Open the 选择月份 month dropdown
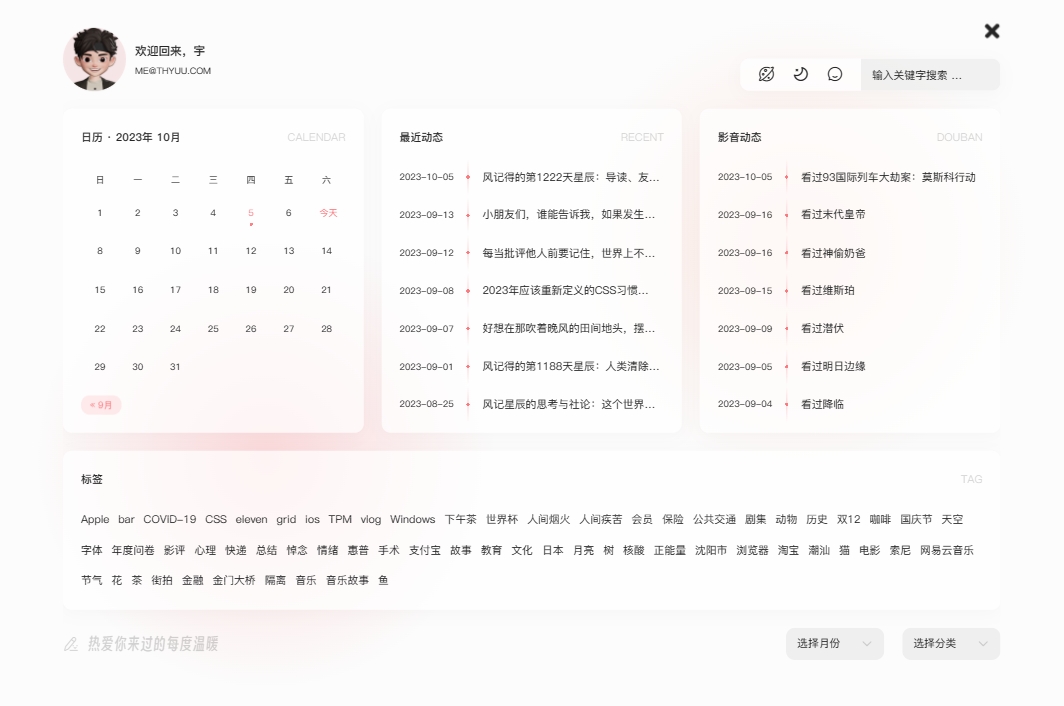The image size is (1064, 706). click(834, 644)
